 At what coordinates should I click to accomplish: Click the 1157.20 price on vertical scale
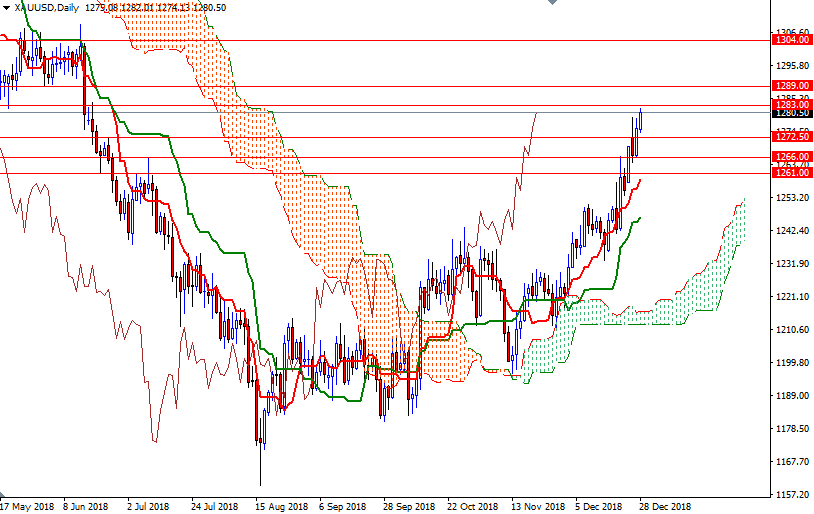pos(792,495)
